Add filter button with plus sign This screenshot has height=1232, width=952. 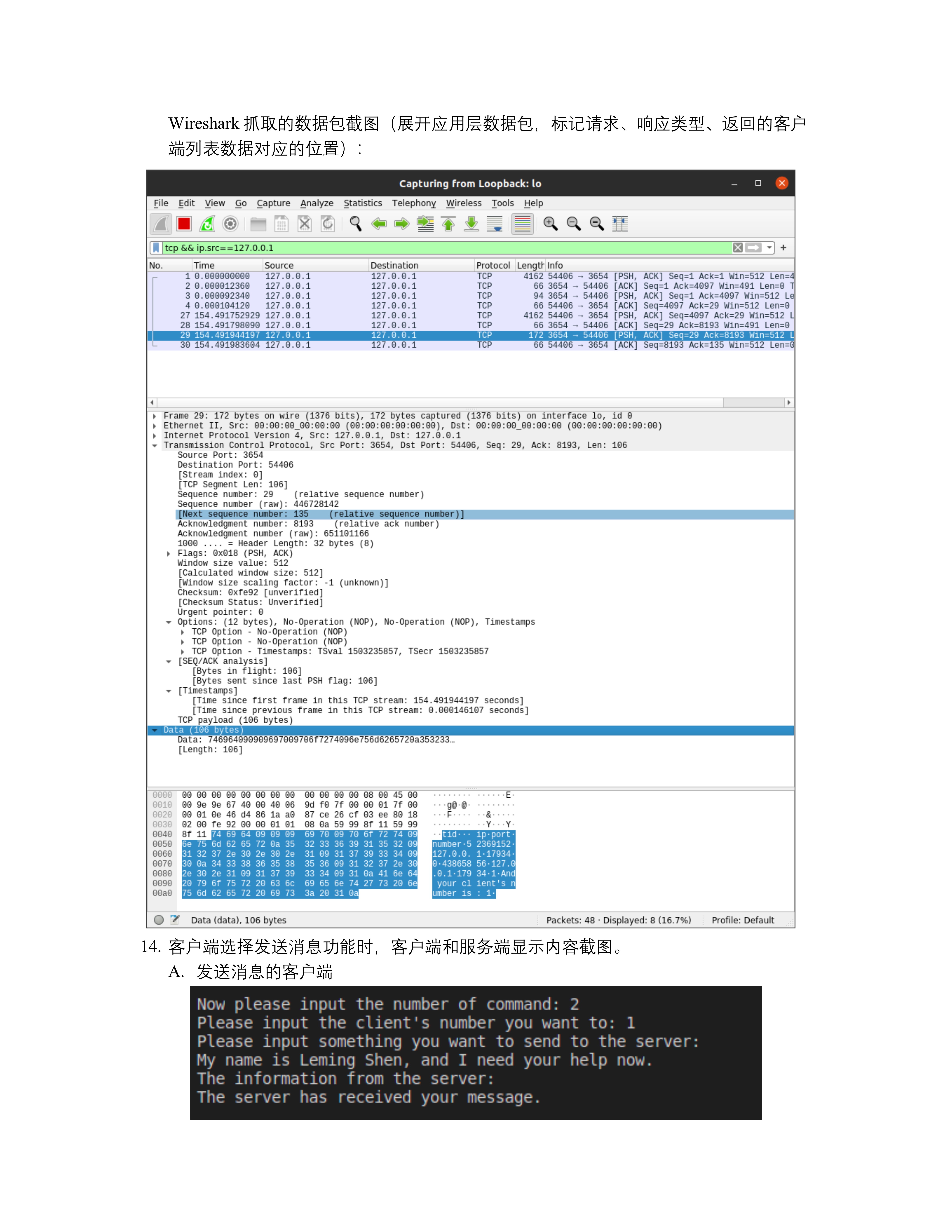point(783,248)
